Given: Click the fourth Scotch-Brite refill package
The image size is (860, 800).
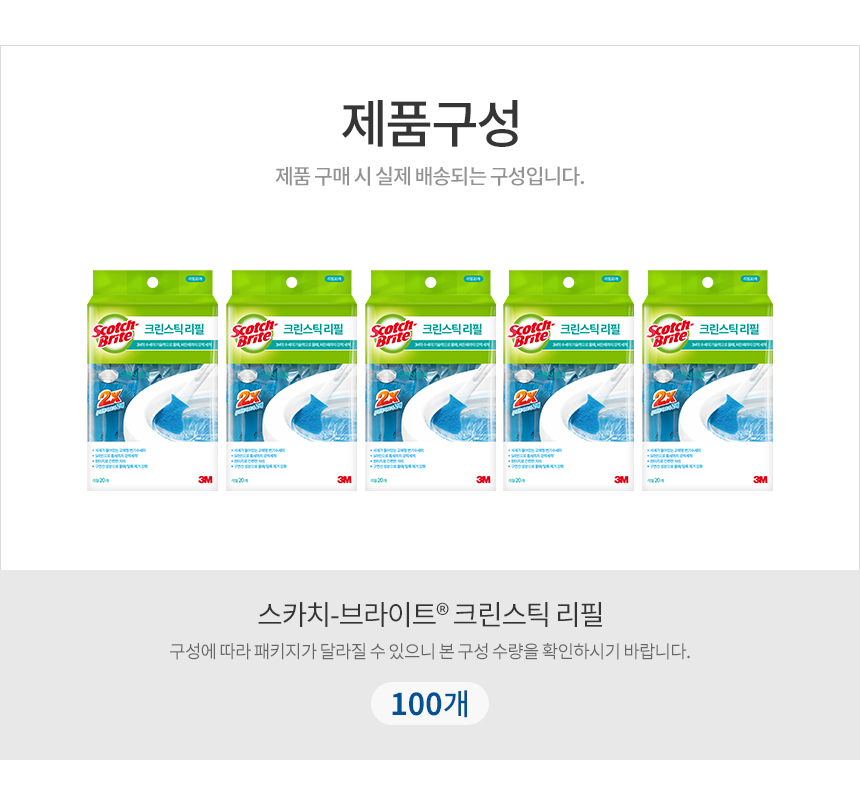Looking at the screenshot, I should coord(569,380).
